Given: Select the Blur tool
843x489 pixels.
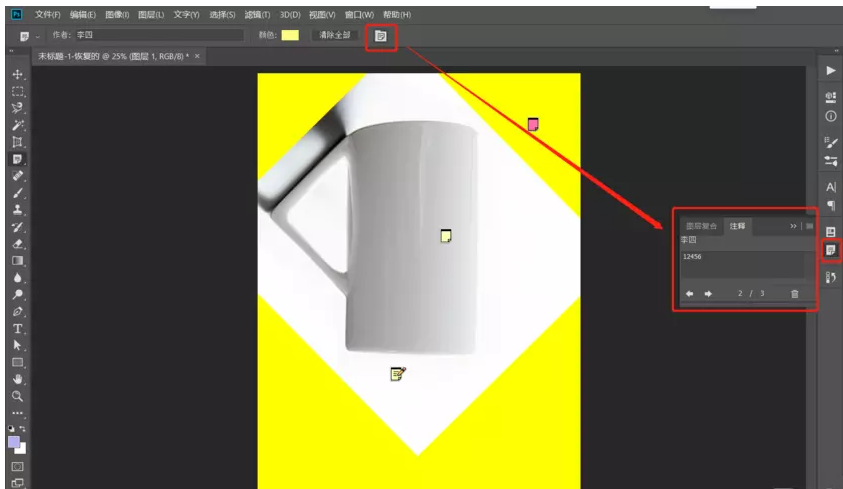Looking at the screenshot, I should coord(17,278).
